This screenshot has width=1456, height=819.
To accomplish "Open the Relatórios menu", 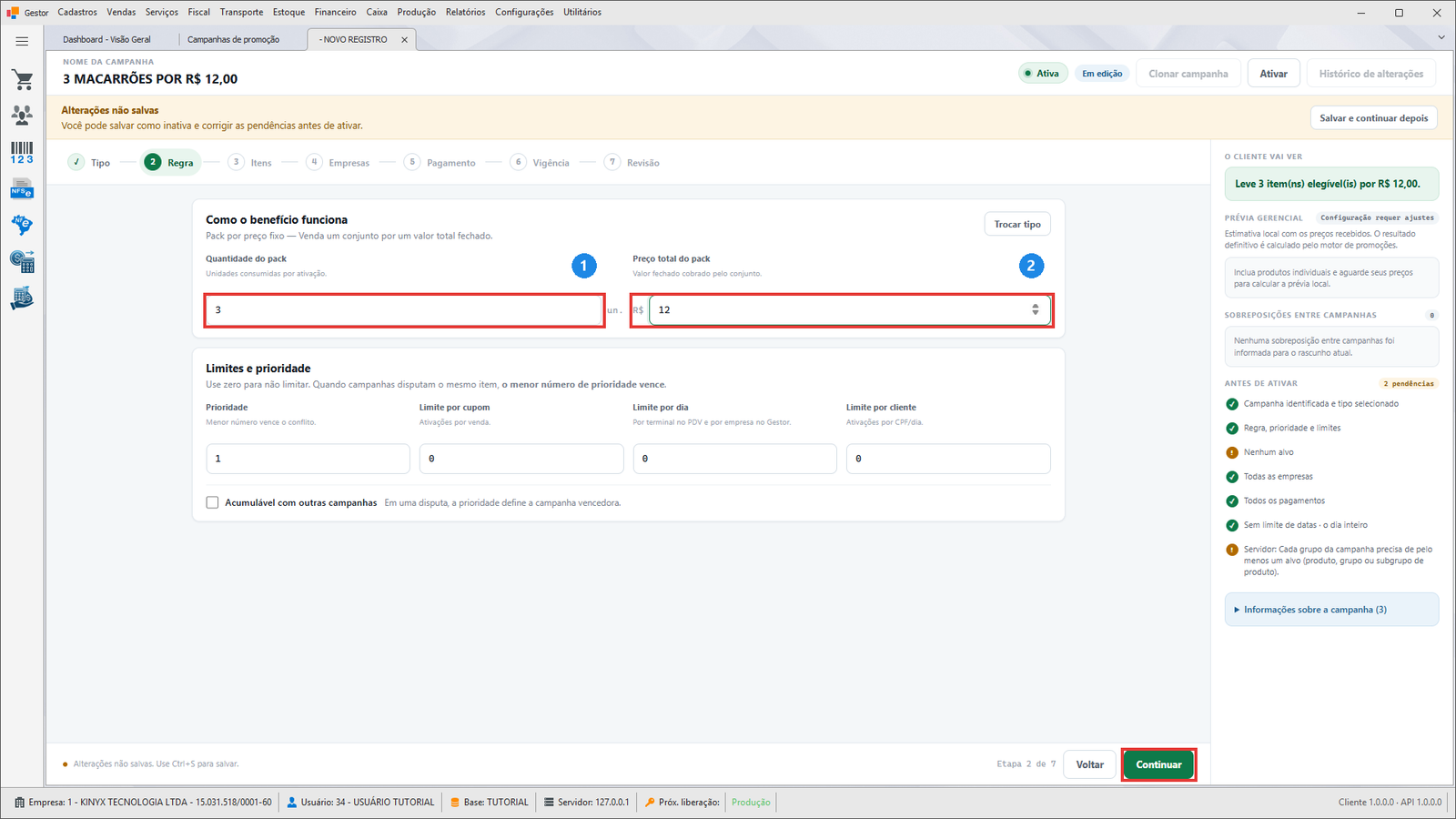I will 466,12.
